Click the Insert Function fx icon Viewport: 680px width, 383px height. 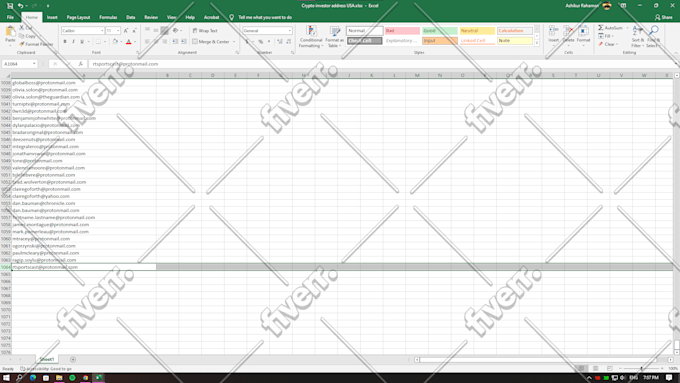pyautogui.click(x=80, y=64)
